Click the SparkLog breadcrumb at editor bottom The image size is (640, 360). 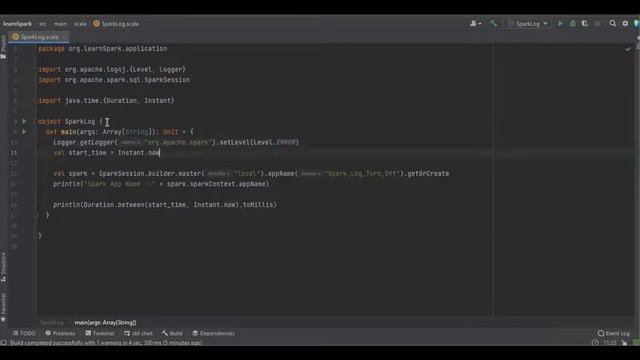pos(52,322)
